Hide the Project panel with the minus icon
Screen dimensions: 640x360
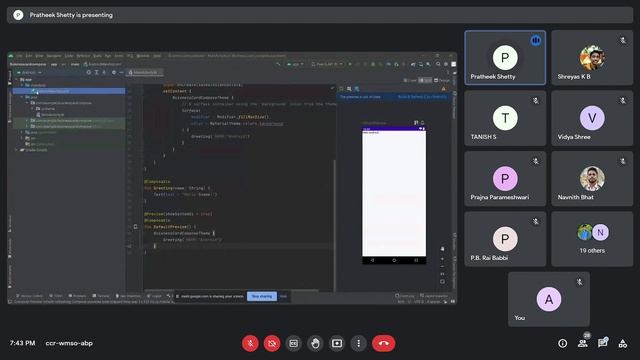(121, 72)
